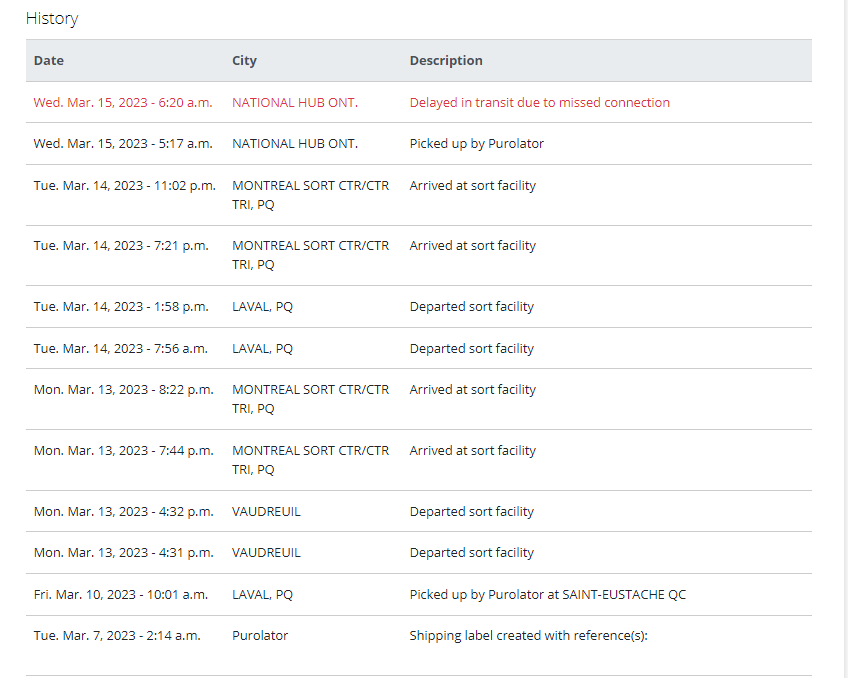Click VAUDREUIL in the 4:32 p.m. row
Viewport: 848px width, 678px height.
pos(266,511)
